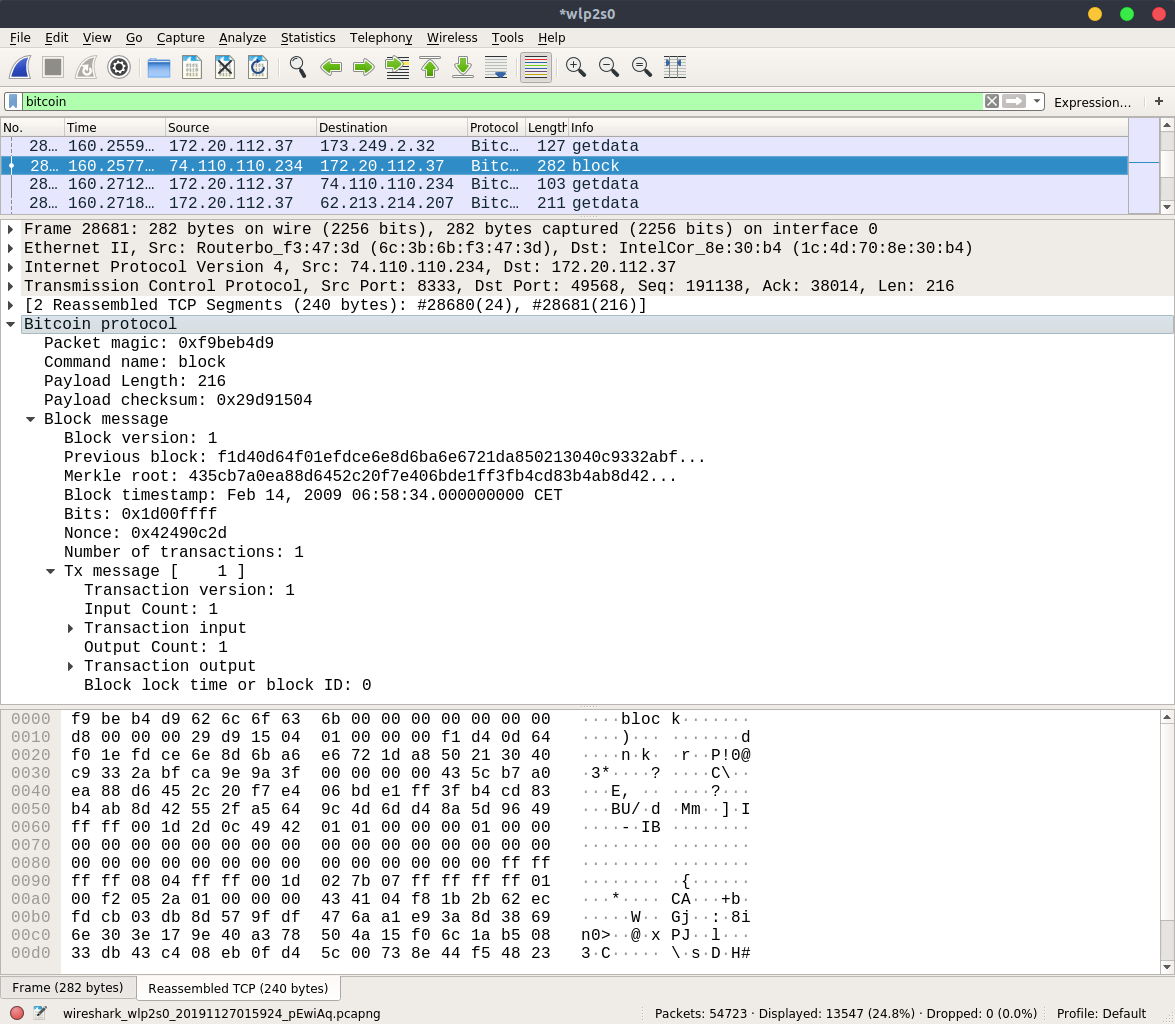Collapse the Tx message section
This screenshot has height=1024, width=1175.
click(51, 571)
